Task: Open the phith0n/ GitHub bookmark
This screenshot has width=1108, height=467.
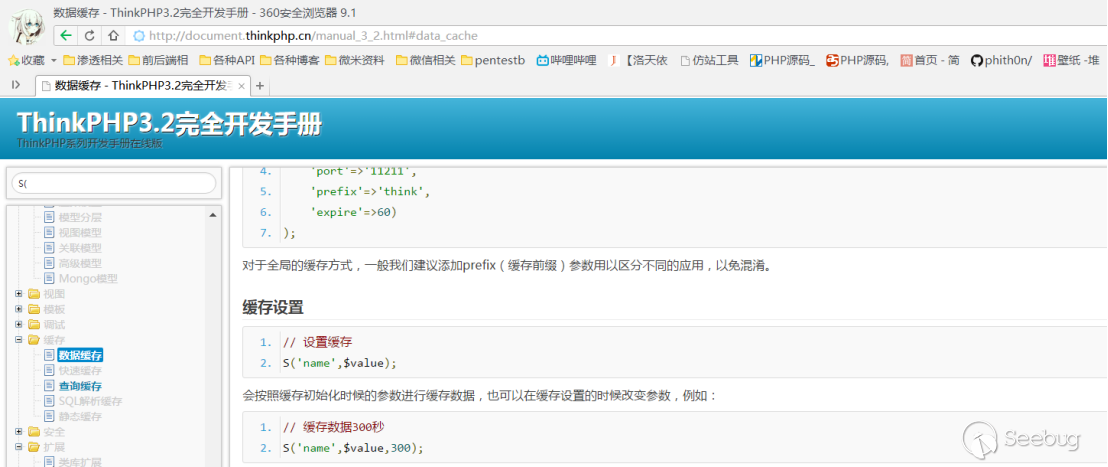Action: tap(1001, 60)
